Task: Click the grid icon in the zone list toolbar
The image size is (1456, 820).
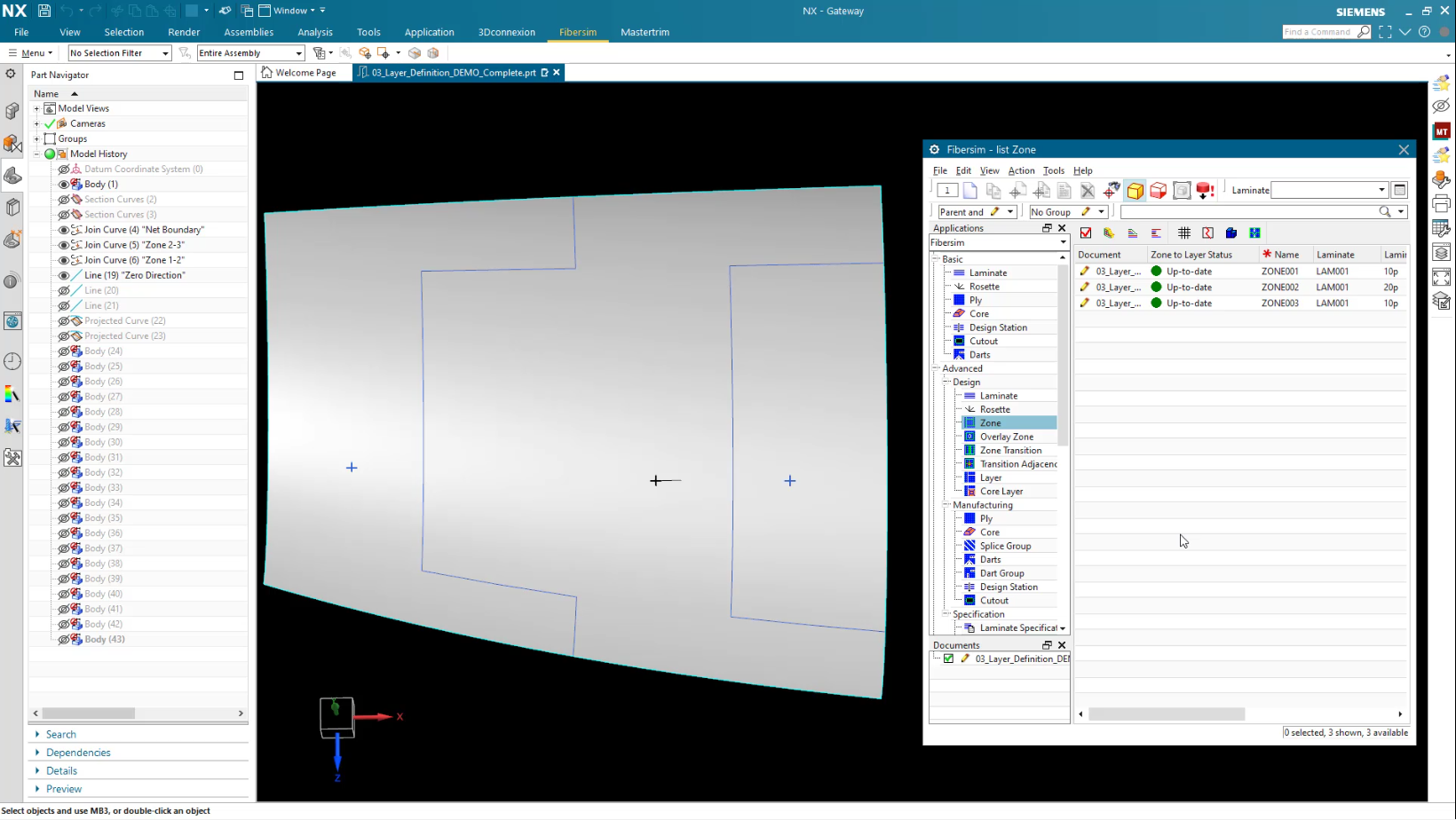Action: tap(1184, 233)
